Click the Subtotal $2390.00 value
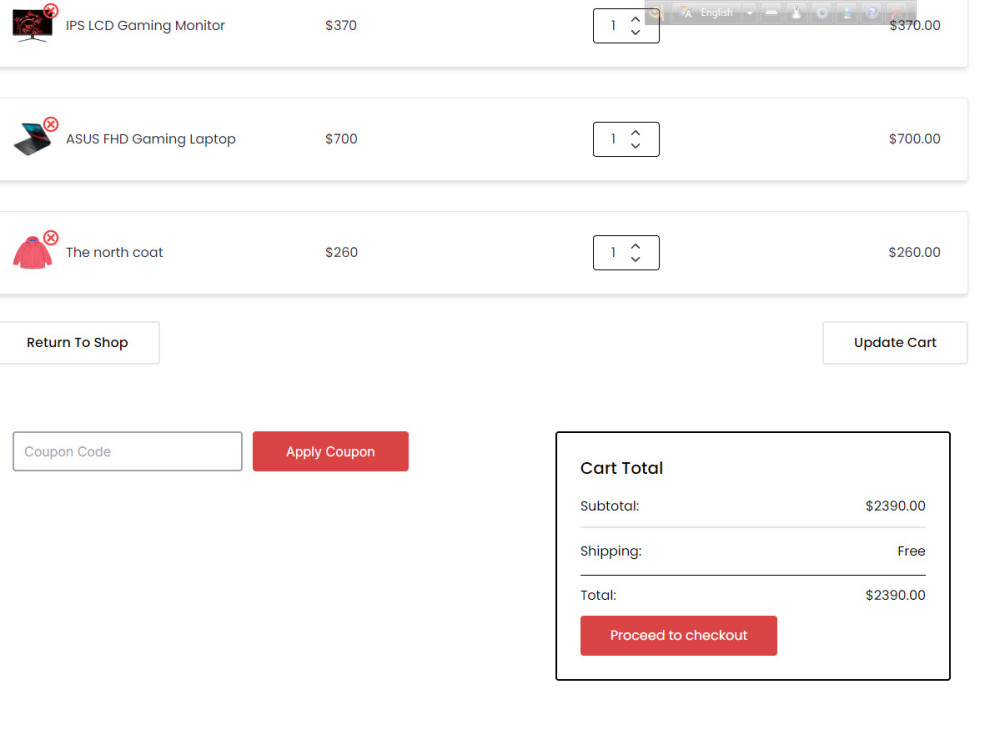This screenshot has width=1000, height=750. coord(895,506)
